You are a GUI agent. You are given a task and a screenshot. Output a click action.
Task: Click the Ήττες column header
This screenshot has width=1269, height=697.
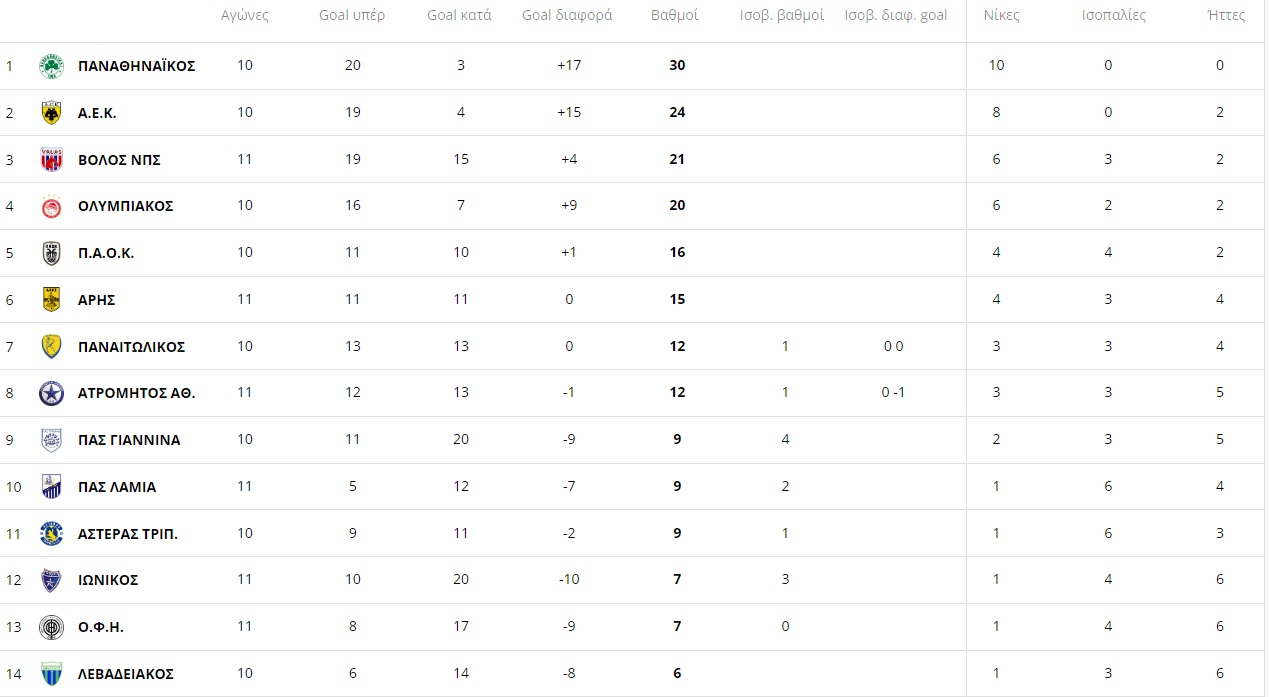(1227, 16)
